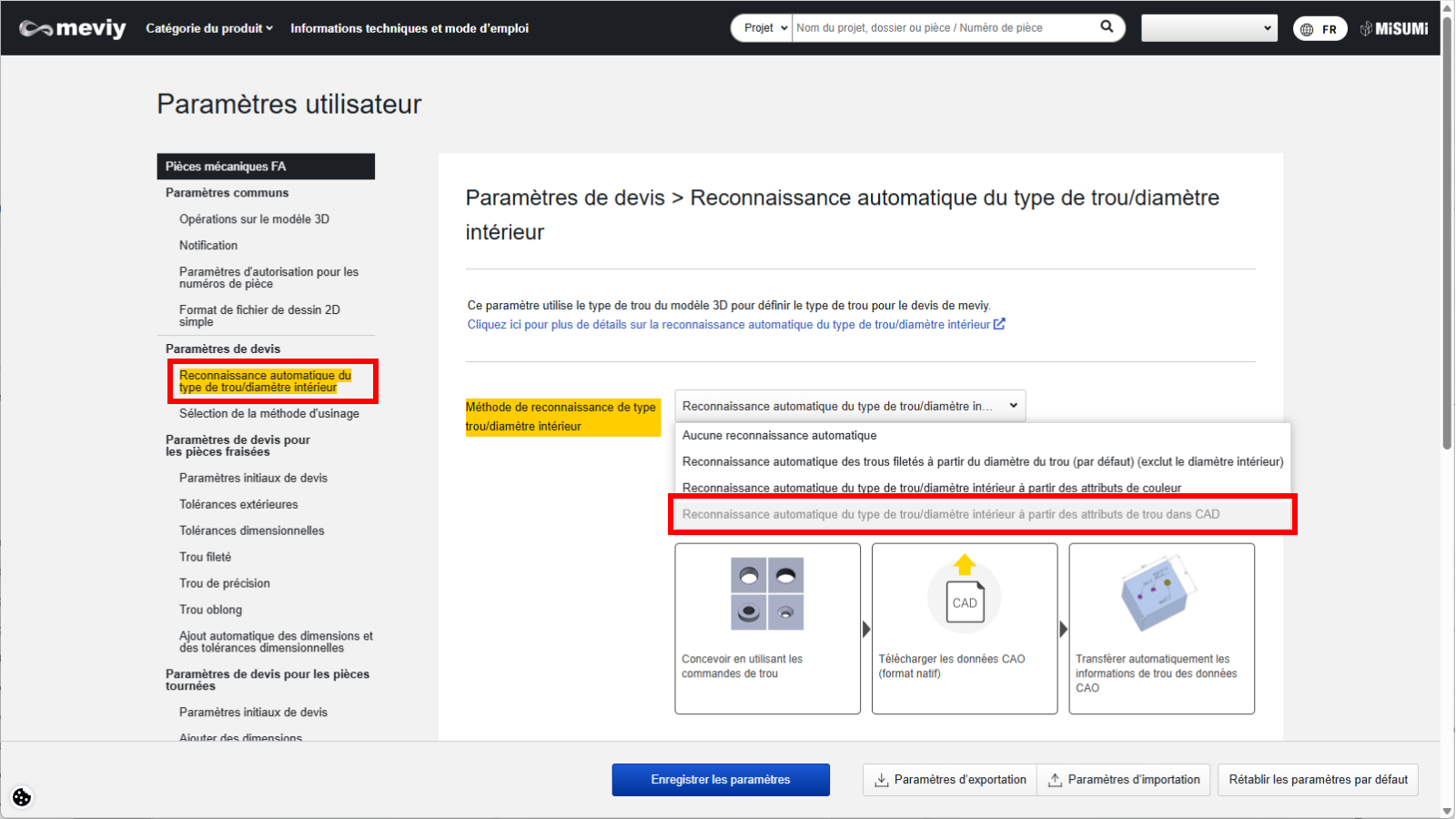The image size is (1456, 819).
Task: Open Informations techniques et mode d'emploi
Action: [x=409, y=28]
